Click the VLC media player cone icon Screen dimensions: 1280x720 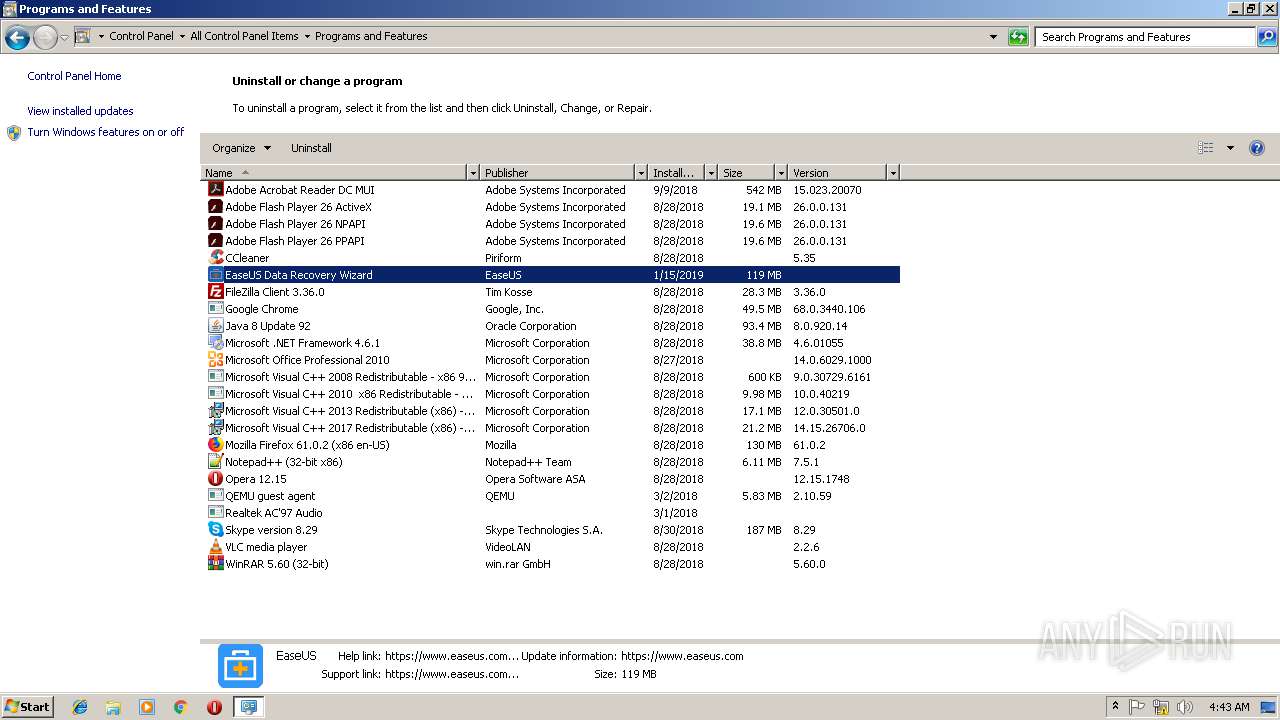point(215,547)
